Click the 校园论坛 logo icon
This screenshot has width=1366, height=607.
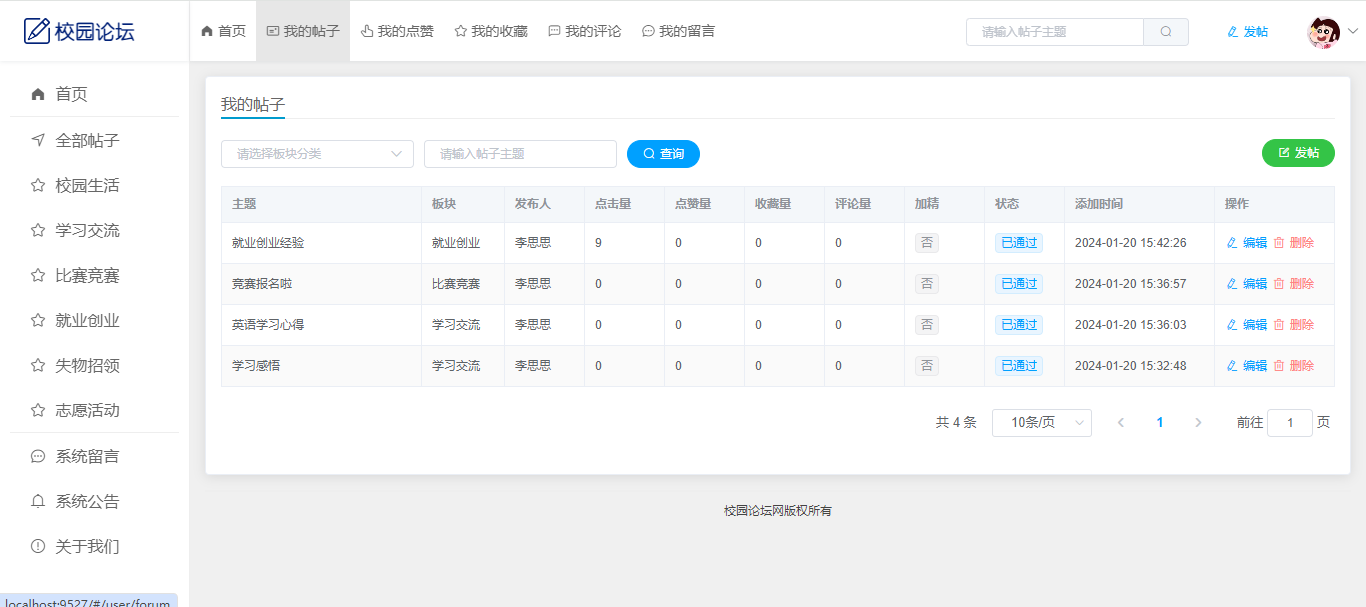point(37,31)
